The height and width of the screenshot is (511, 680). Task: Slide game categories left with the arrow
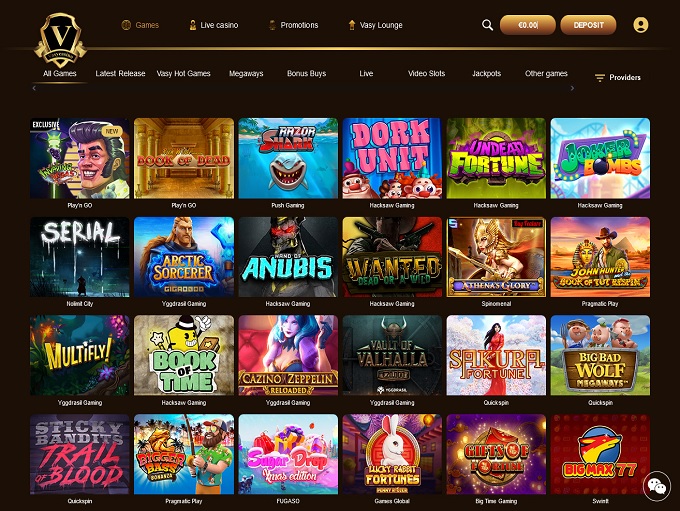34,88
